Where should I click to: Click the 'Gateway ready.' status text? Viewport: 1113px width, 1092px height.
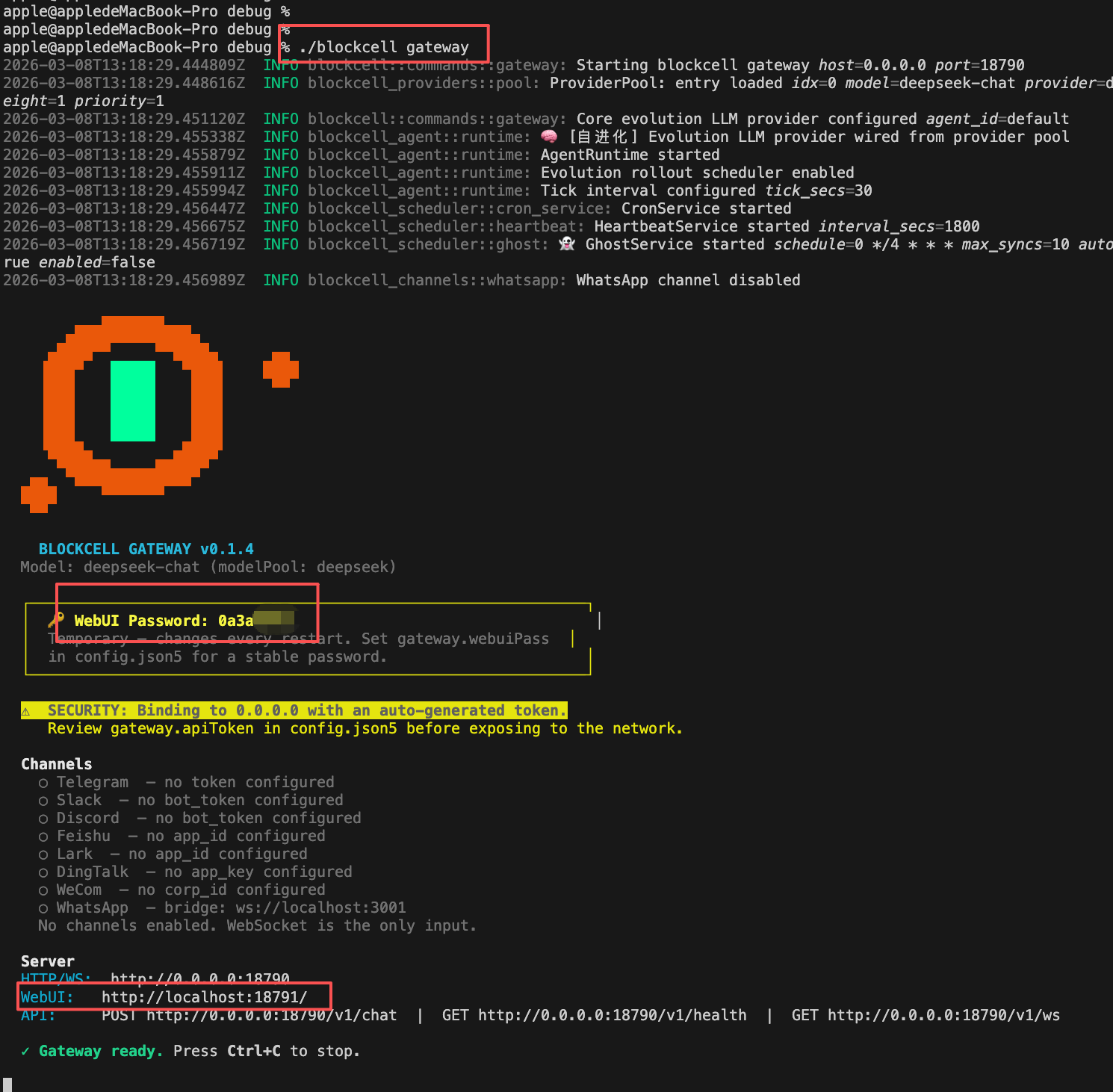coord(101,1051)
